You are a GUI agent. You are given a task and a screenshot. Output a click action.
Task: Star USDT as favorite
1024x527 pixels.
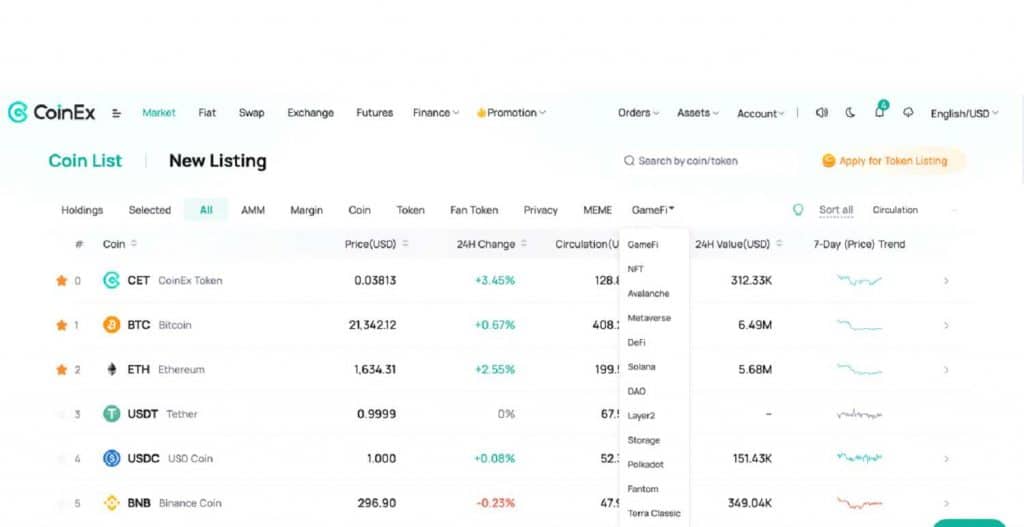pos(61,413)
